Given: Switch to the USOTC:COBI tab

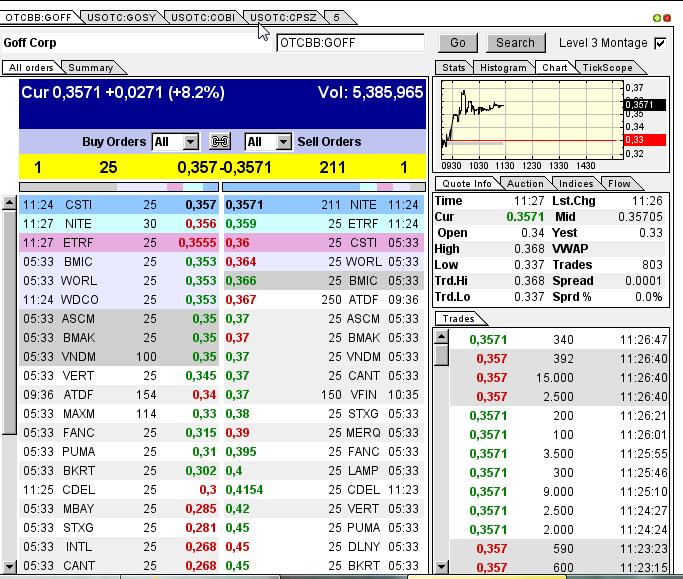Looking at the screenshot, I should click(203, 17).
